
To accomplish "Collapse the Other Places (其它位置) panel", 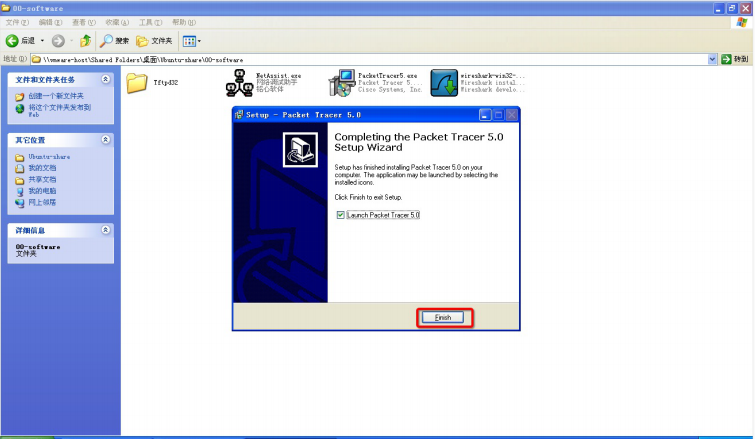I will click(x=105, y=140).
